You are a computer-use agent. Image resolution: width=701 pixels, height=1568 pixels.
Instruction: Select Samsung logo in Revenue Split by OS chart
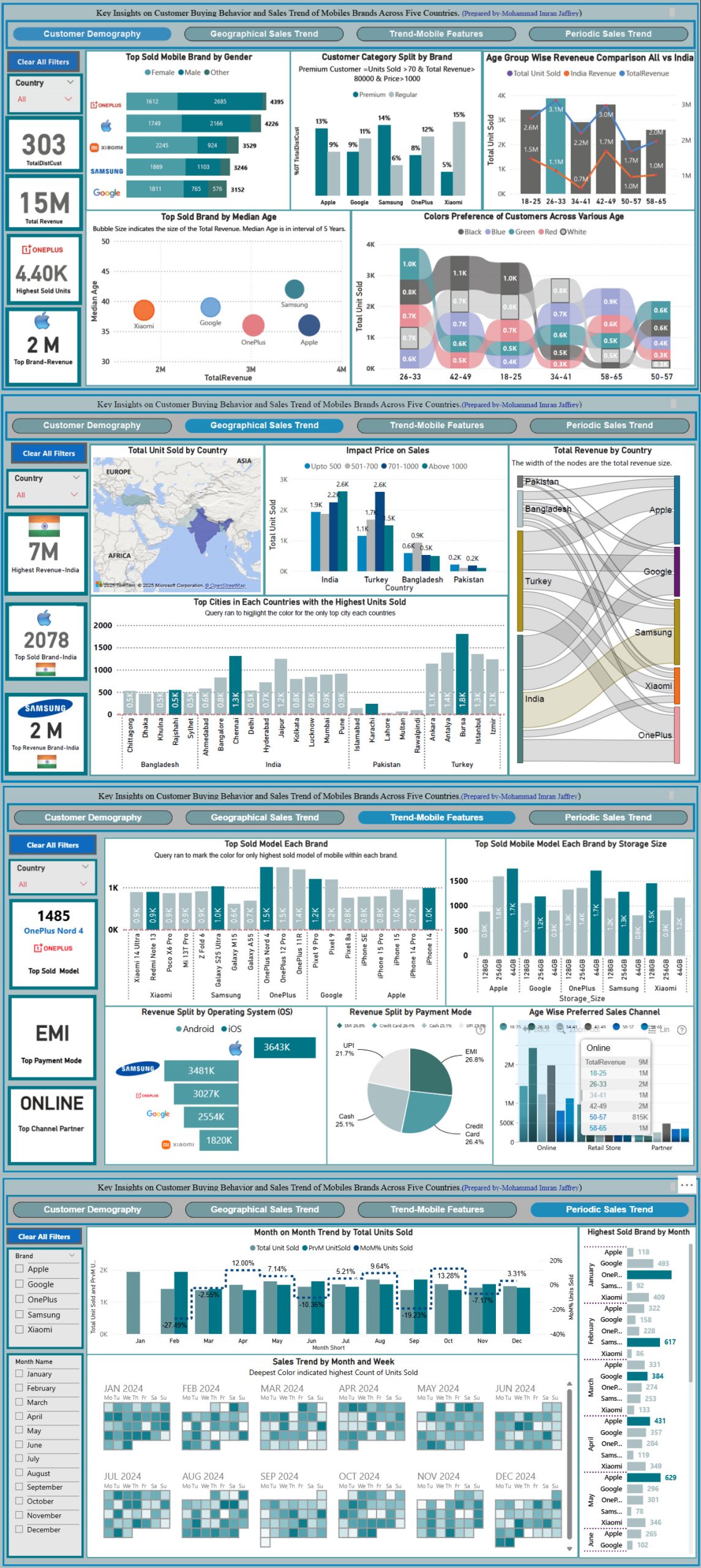138,1069
